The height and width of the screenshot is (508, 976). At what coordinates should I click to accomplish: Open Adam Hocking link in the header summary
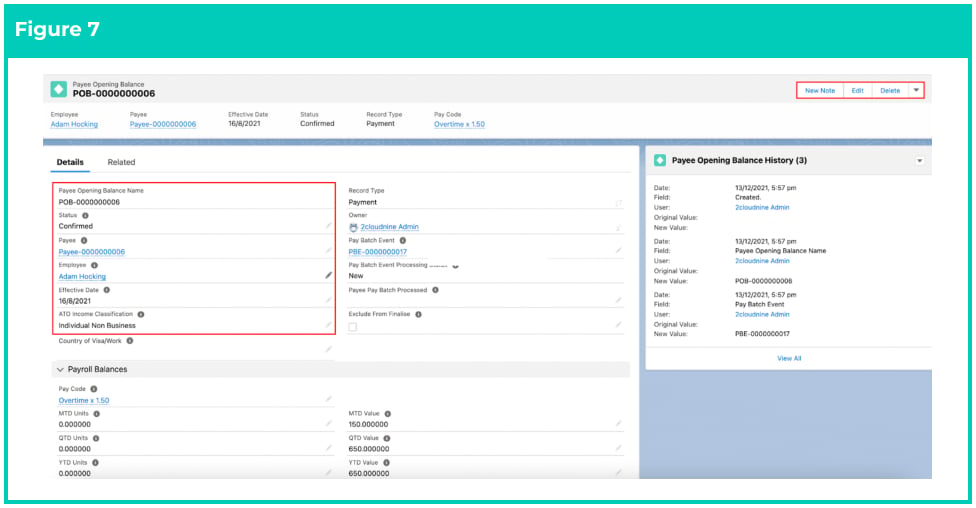[74, 124]
